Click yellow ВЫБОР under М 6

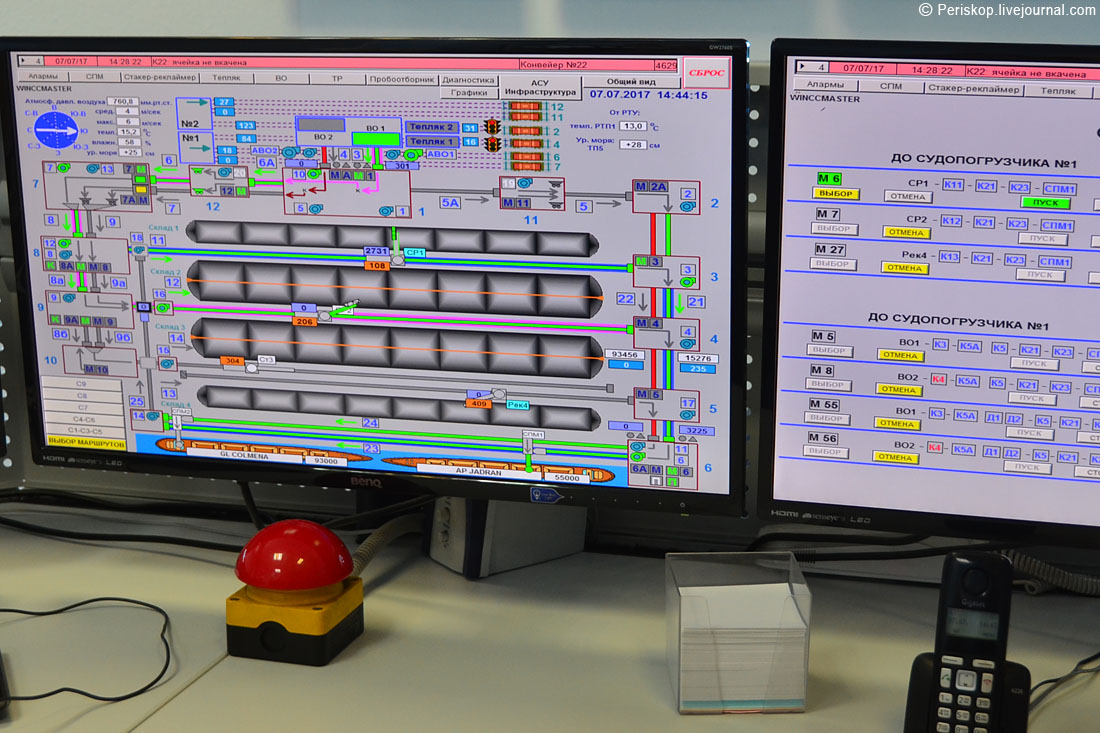coord(835,194)
